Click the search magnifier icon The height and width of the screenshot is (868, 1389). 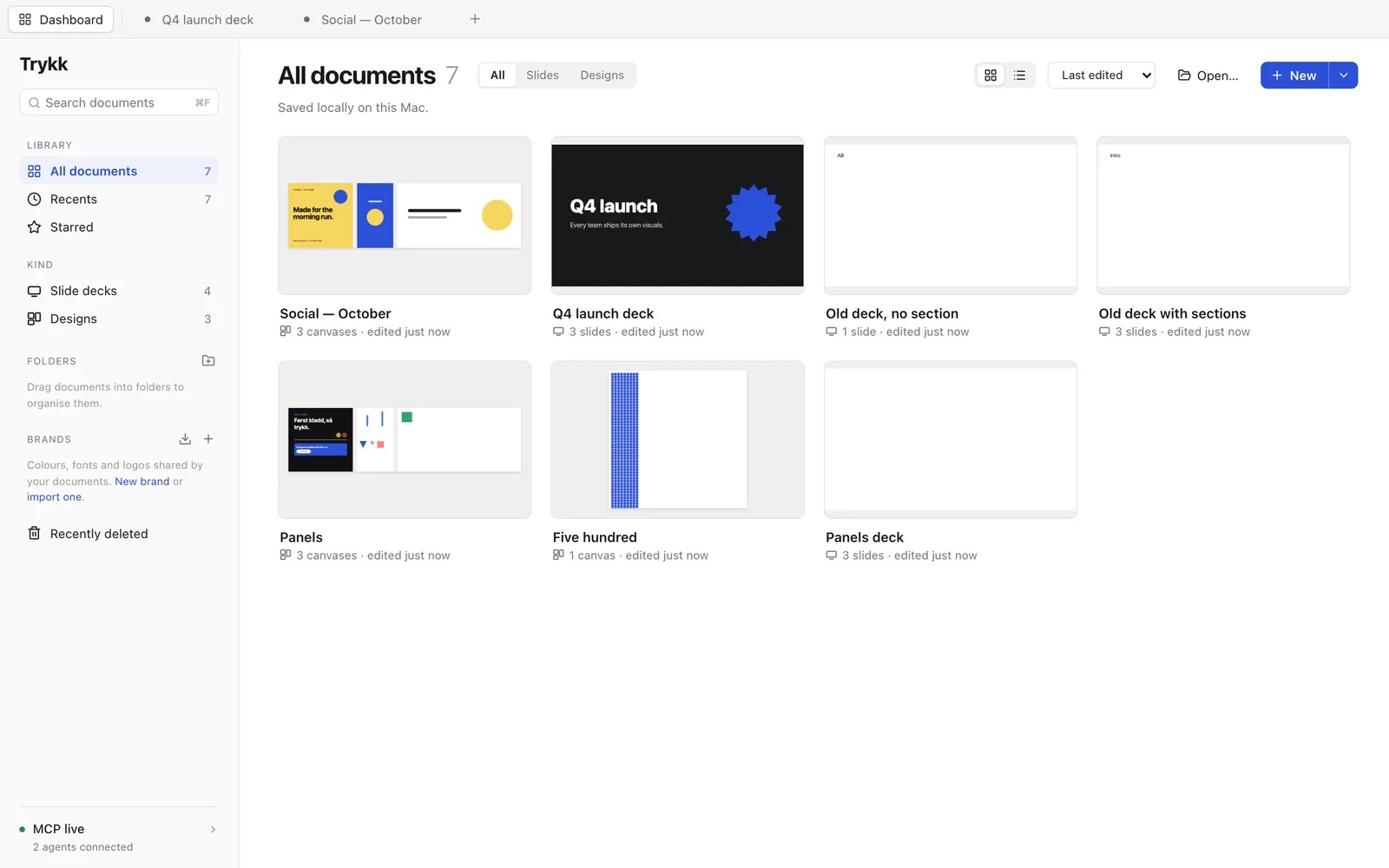pyautogui.click(x=34, y=102)
